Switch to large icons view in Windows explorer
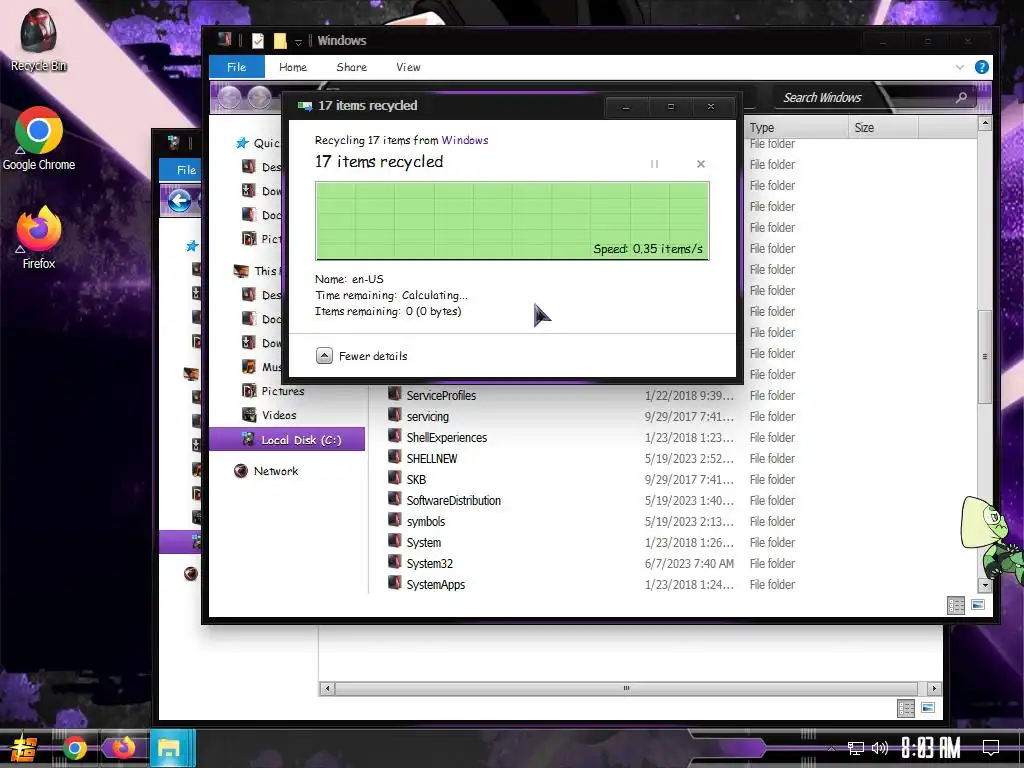This screenshot has width=1024, height=768. click(978, 605)
